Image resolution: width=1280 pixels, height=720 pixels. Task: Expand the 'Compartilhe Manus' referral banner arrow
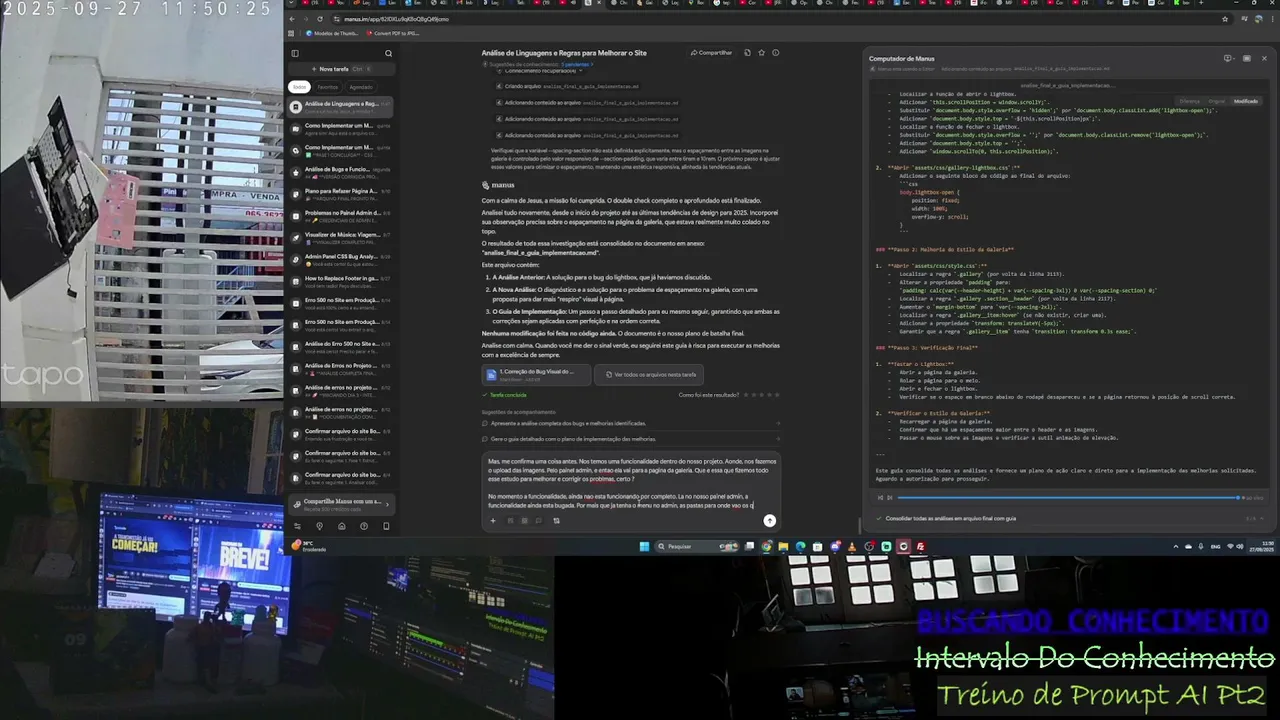coord(386,503)
